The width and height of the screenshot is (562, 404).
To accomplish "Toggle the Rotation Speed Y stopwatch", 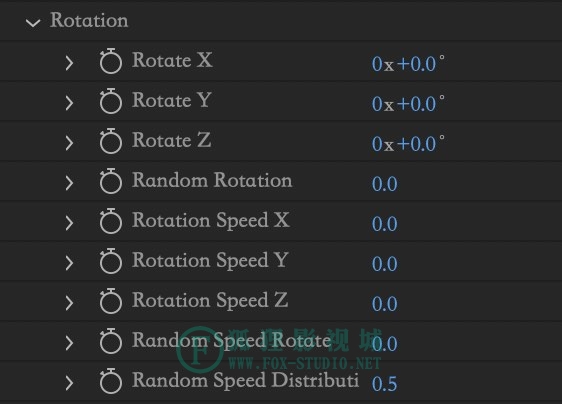I will point(110,261).
